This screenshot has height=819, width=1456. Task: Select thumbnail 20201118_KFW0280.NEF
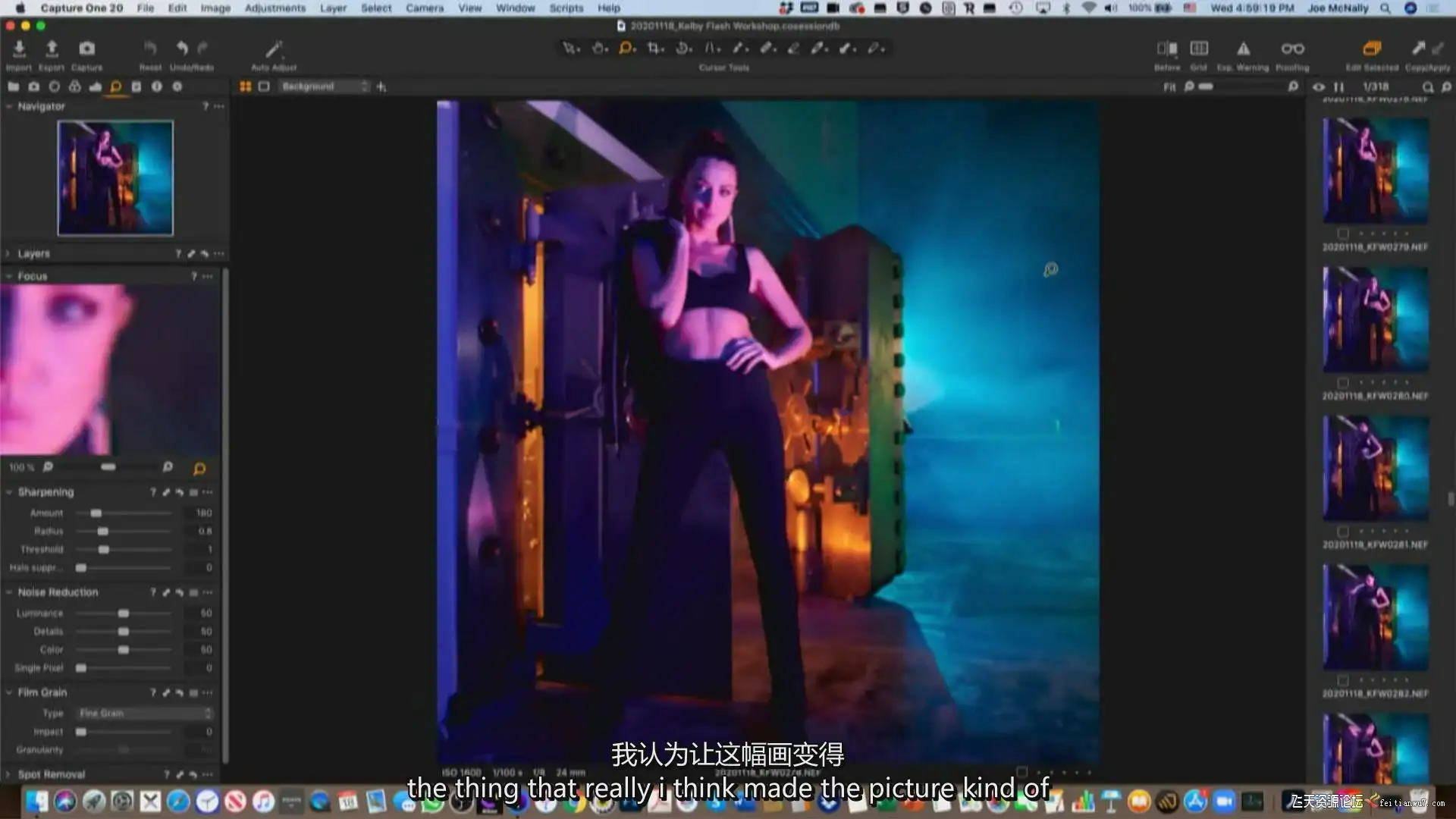click(1375, 320)
